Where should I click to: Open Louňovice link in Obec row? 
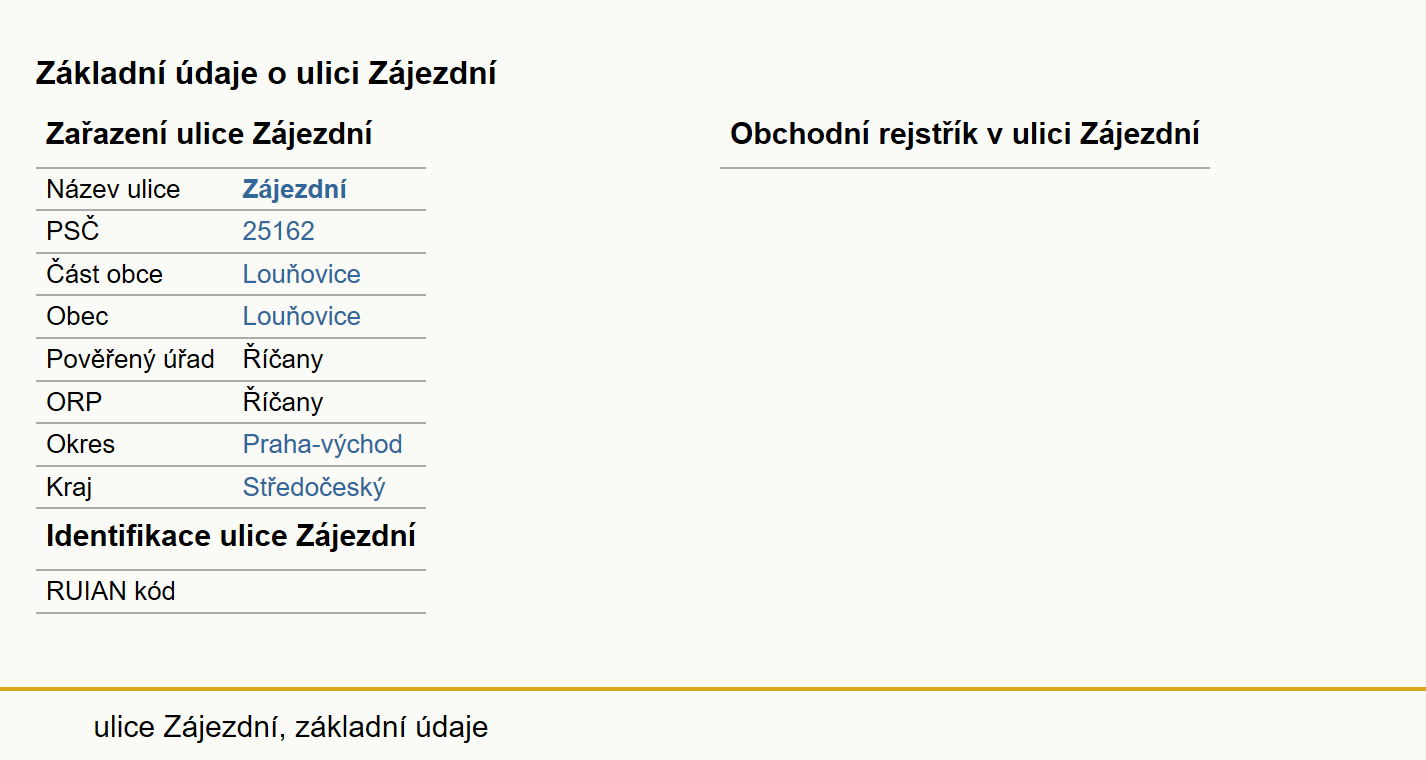(302, 317)
